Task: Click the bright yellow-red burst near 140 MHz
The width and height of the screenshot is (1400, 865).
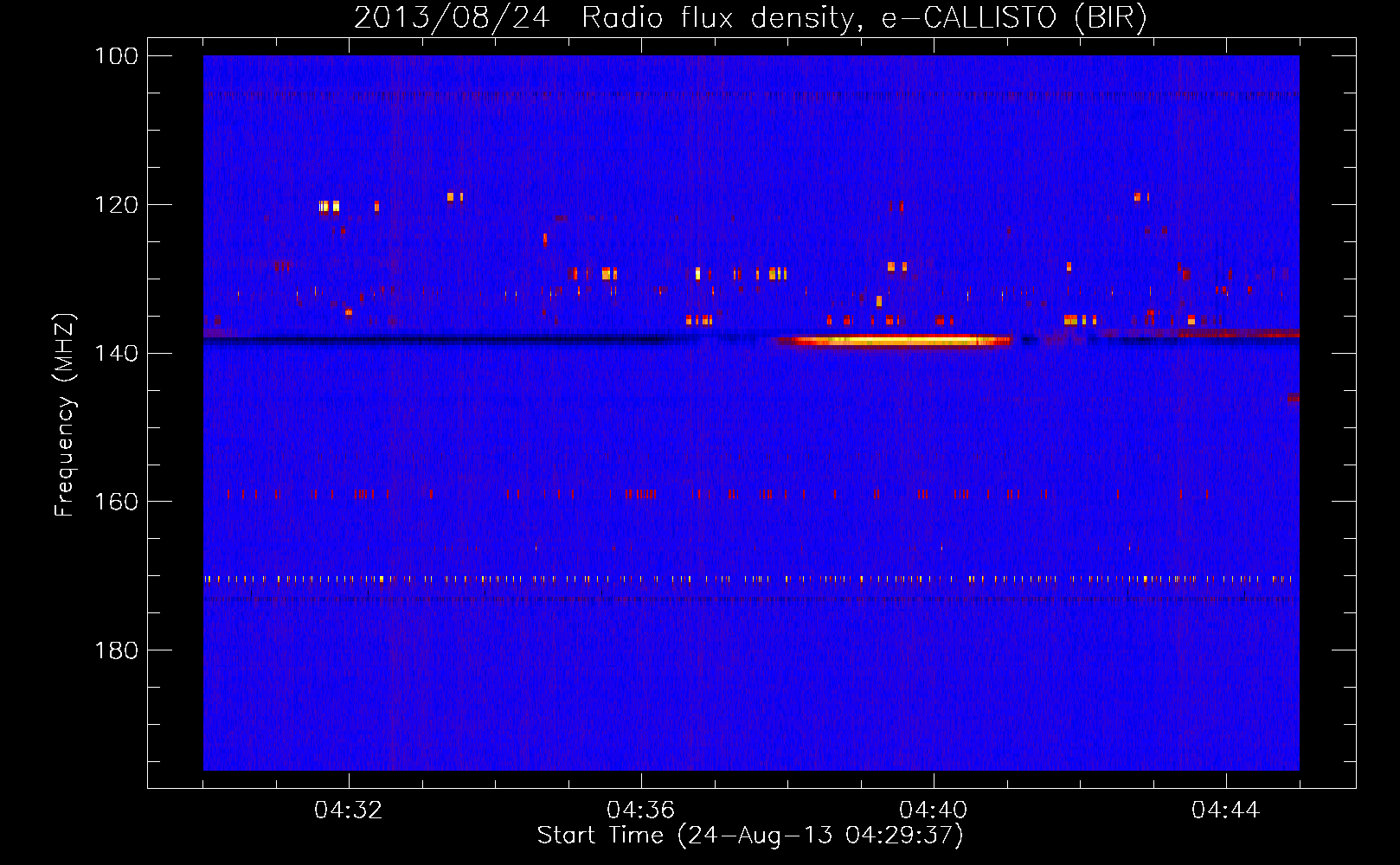Action: pyautogui.click(x=894, y=341)
